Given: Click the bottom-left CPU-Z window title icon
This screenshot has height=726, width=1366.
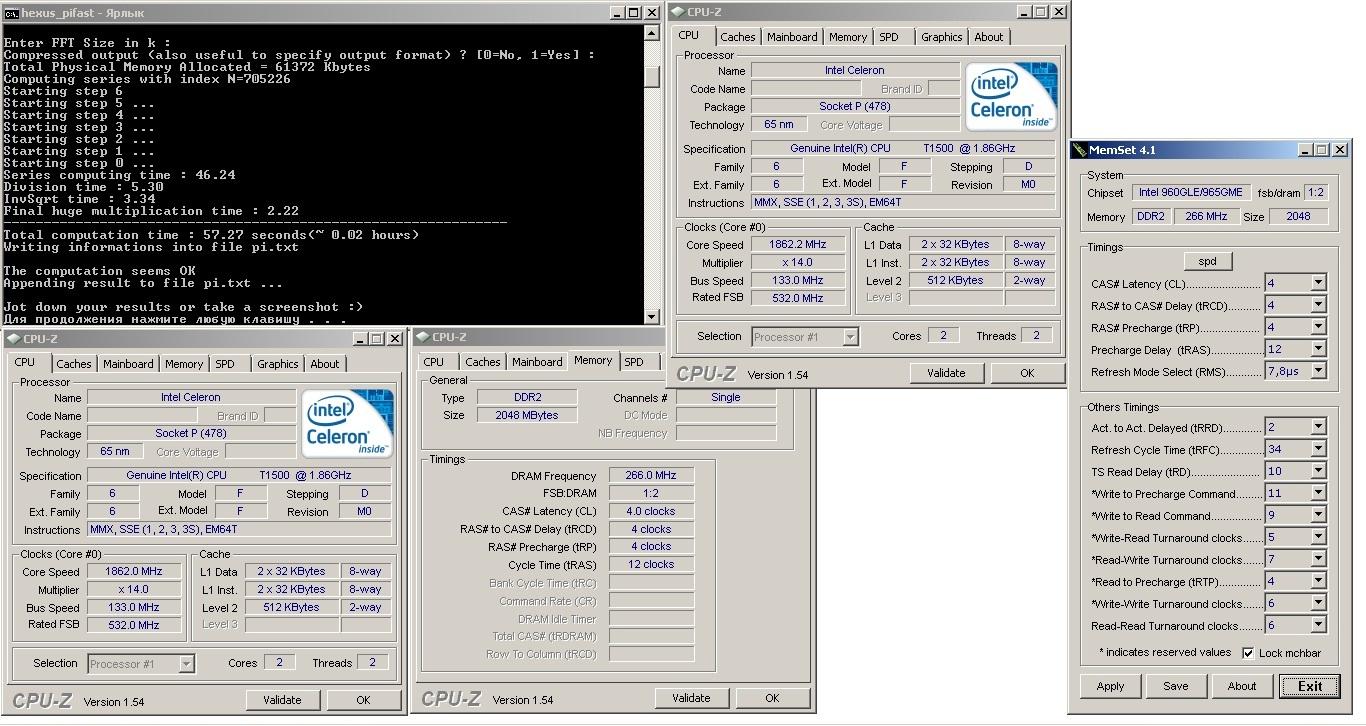Looking at the screenshot, I should click(x=13, y=339).
